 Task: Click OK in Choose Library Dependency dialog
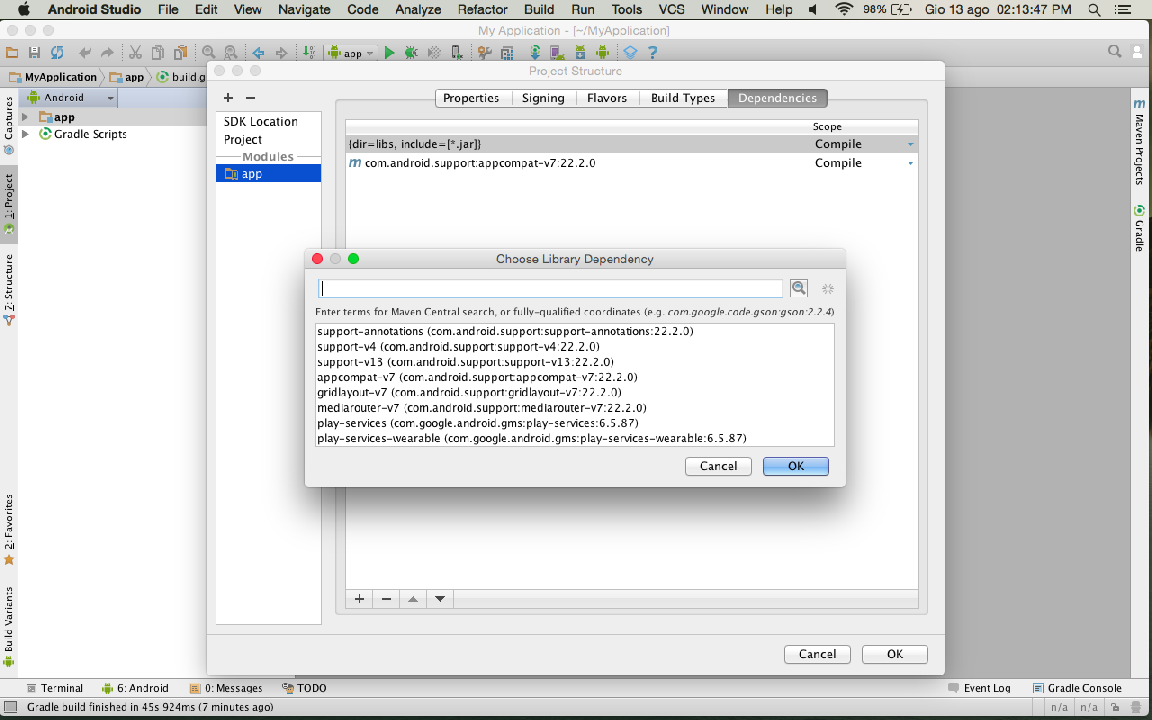[796, 466]
